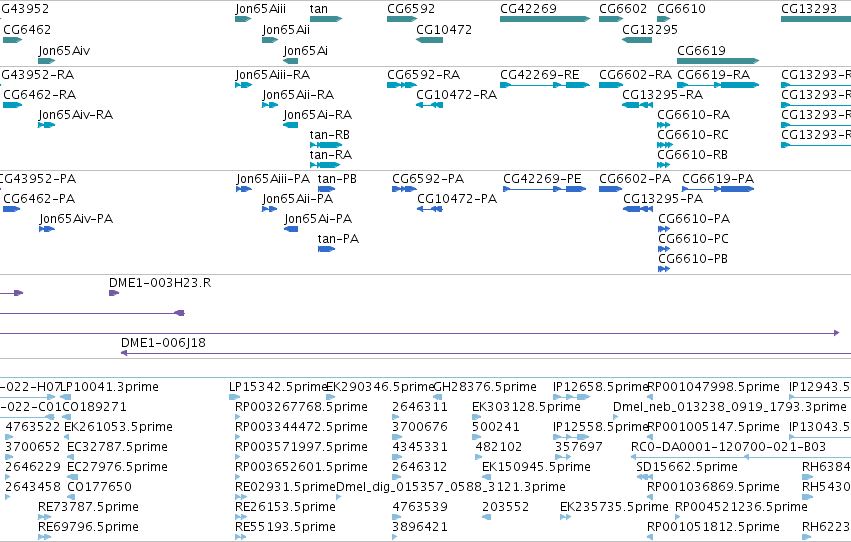Select the 3896421 feature label

click(x=420, y=527)
